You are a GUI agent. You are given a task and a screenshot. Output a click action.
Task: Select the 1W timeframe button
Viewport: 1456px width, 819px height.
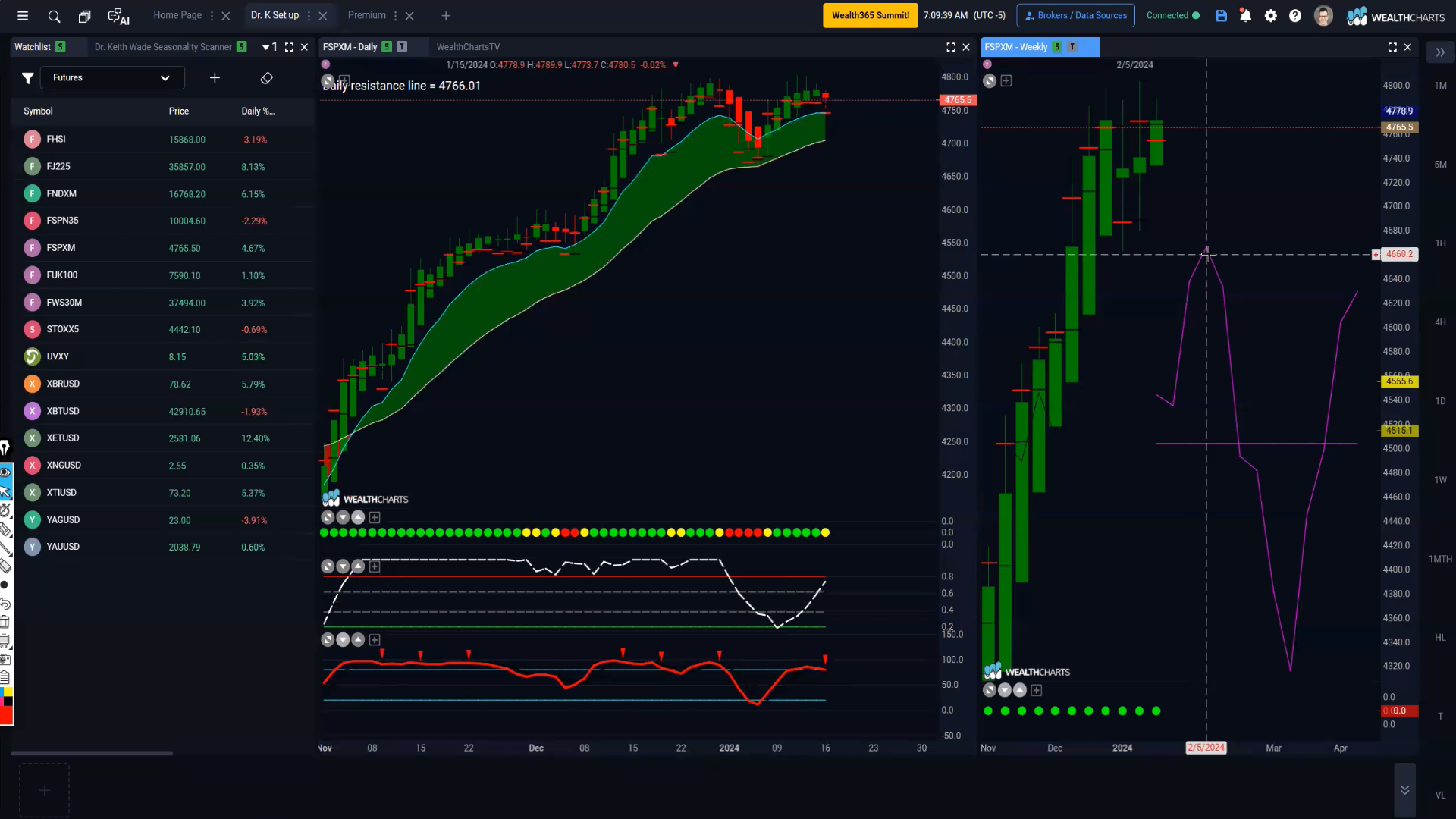pyautogui.click(x=1440, y=480)
